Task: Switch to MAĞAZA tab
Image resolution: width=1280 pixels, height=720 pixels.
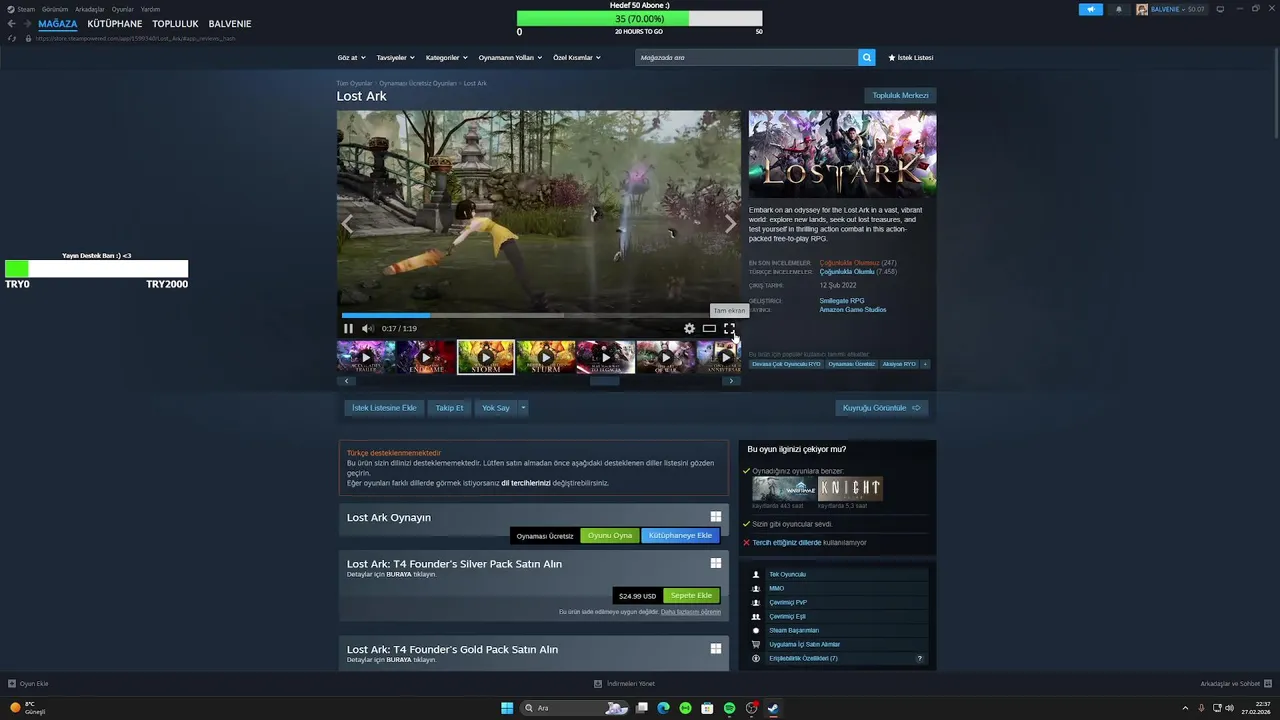Action: 57,24
